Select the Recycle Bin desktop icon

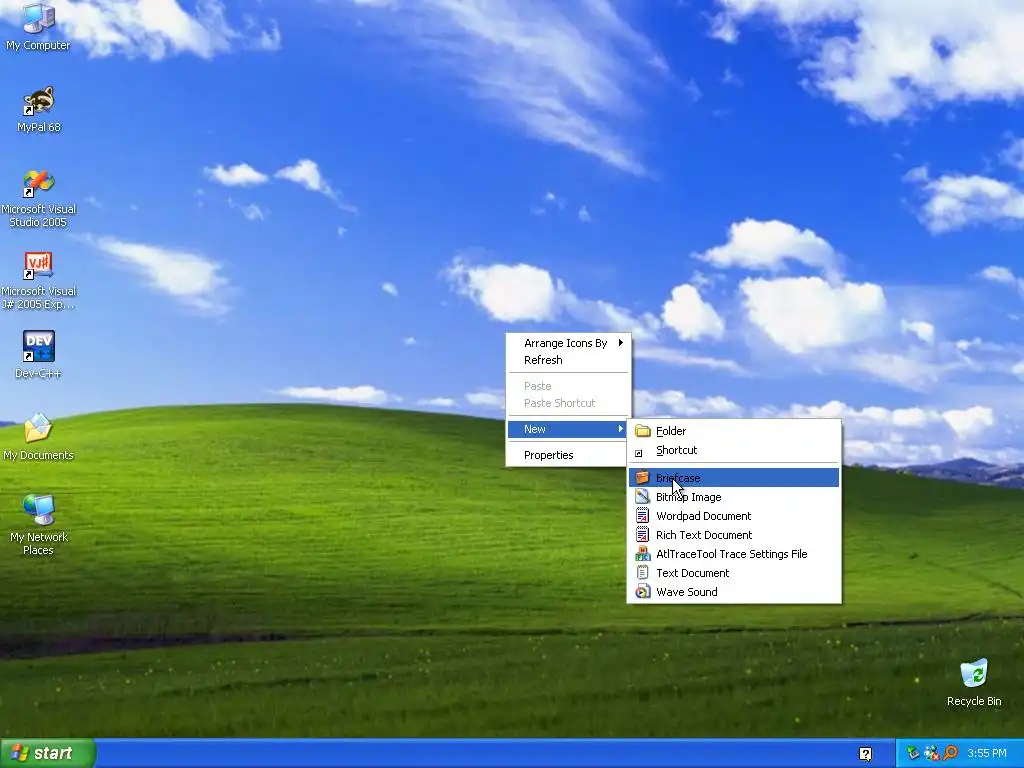coord(974,674)
